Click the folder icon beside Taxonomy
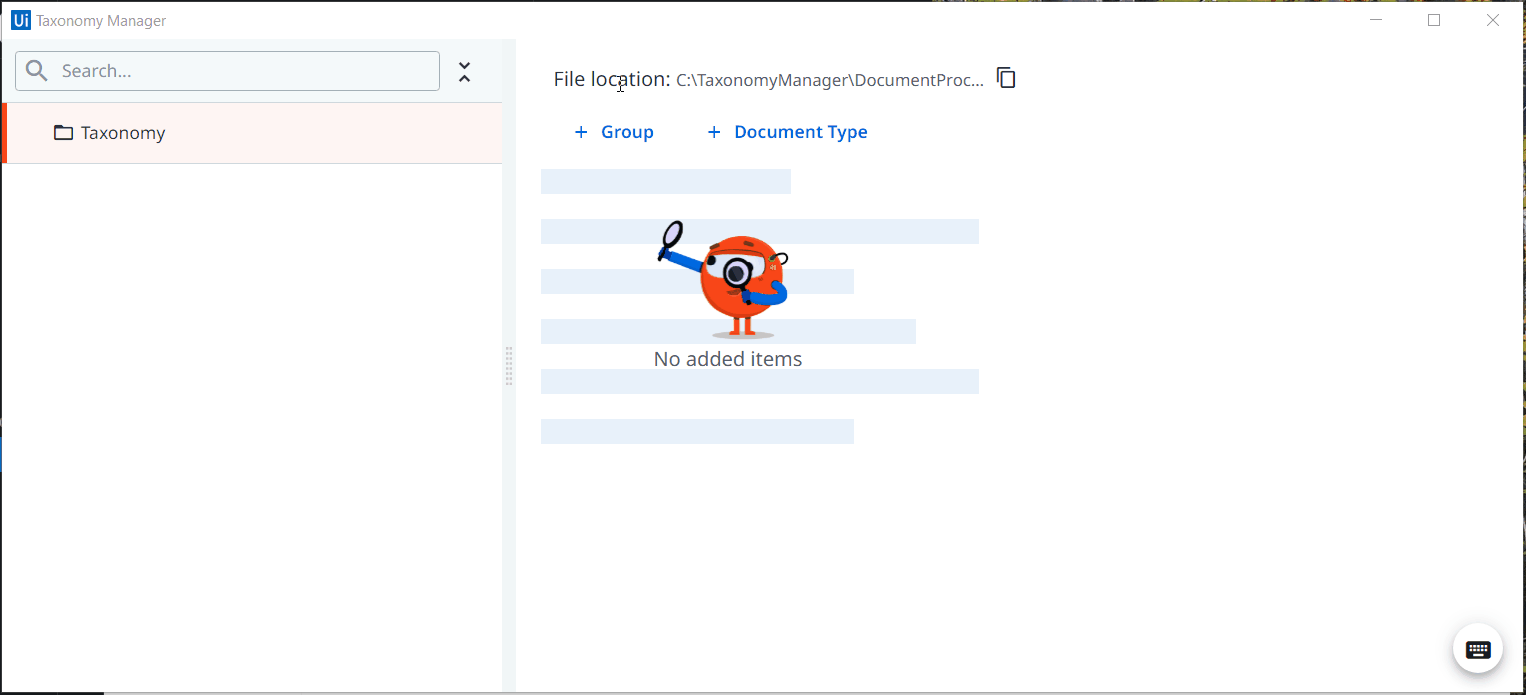Screen dimensions: 1526x695 coord(63,133)
